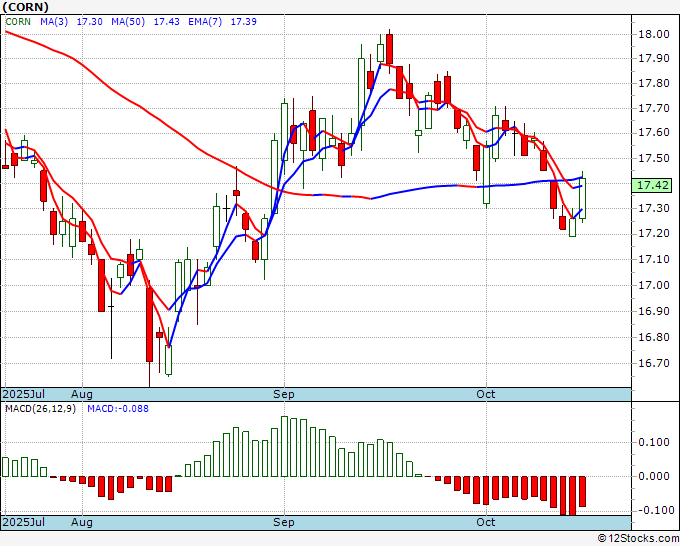Click the tallest green MACD bar at Sep
The image size is (680, 546).
[284, 446]
